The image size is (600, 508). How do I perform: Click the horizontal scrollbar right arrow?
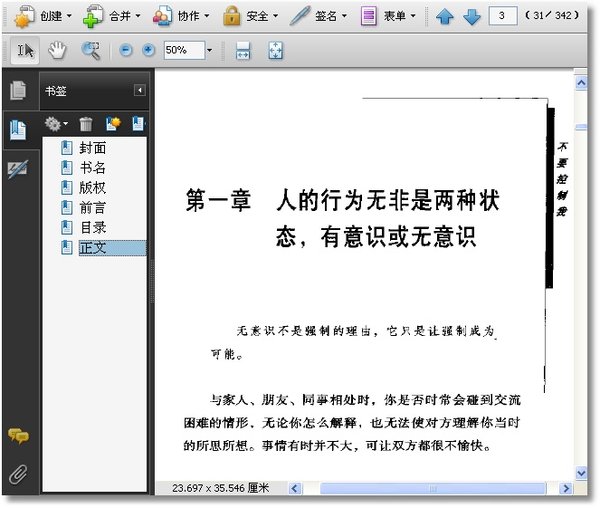point(566,488)
